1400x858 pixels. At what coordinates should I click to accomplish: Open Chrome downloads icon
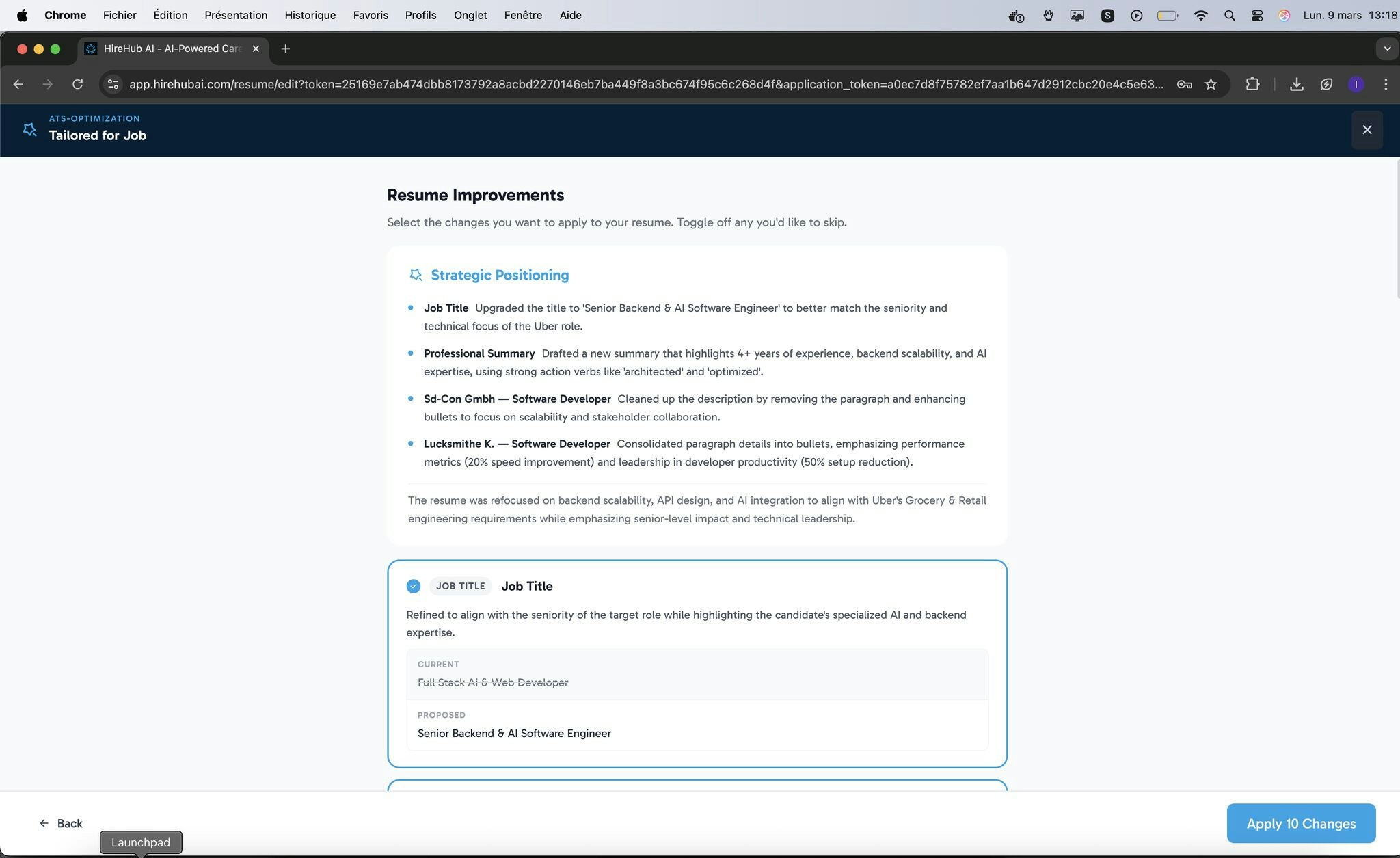pyautogui.click(x=1296, y=84)
